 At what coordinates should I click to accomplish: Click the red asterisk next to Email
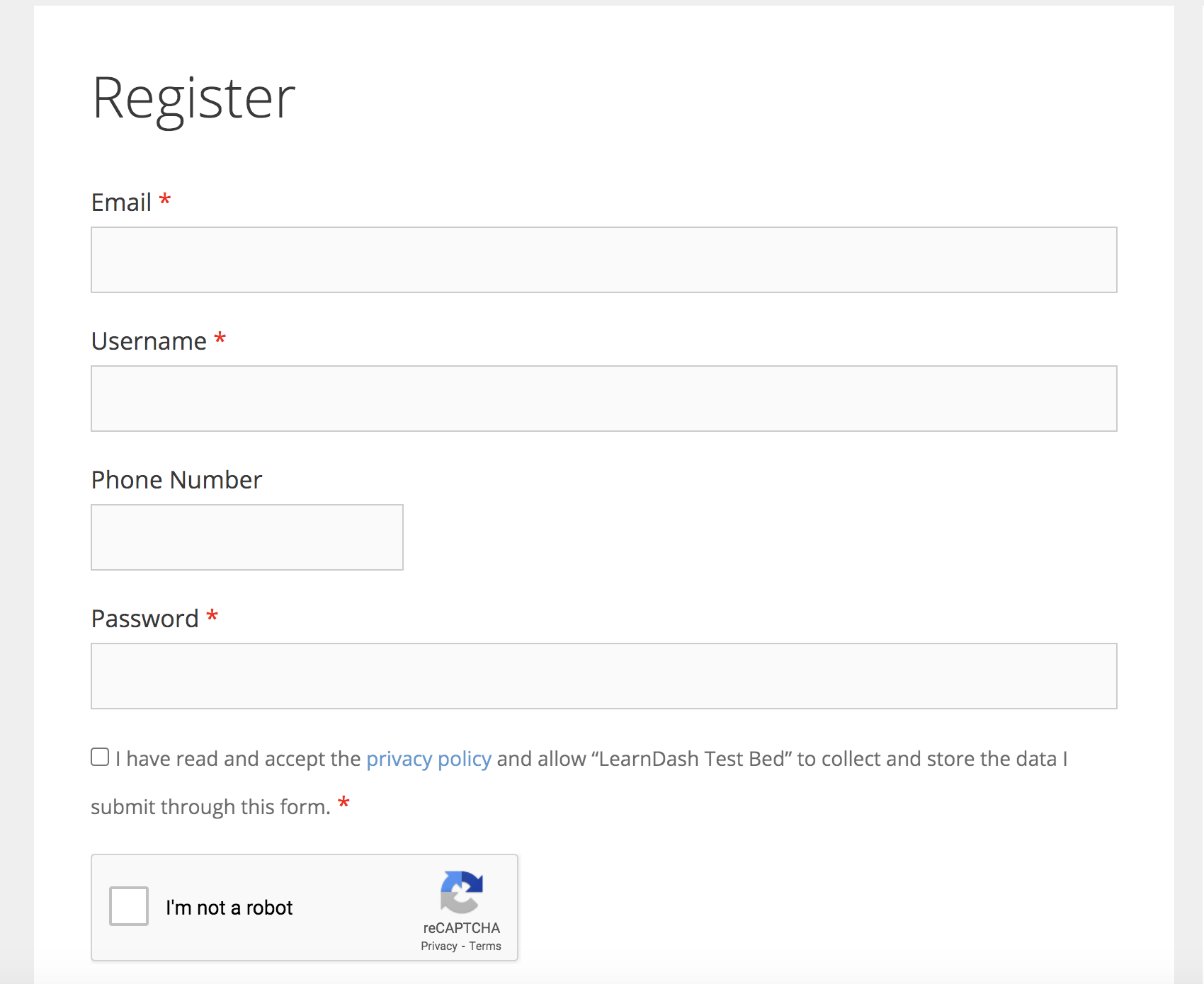pyautogui.click(x=166, y=201)
